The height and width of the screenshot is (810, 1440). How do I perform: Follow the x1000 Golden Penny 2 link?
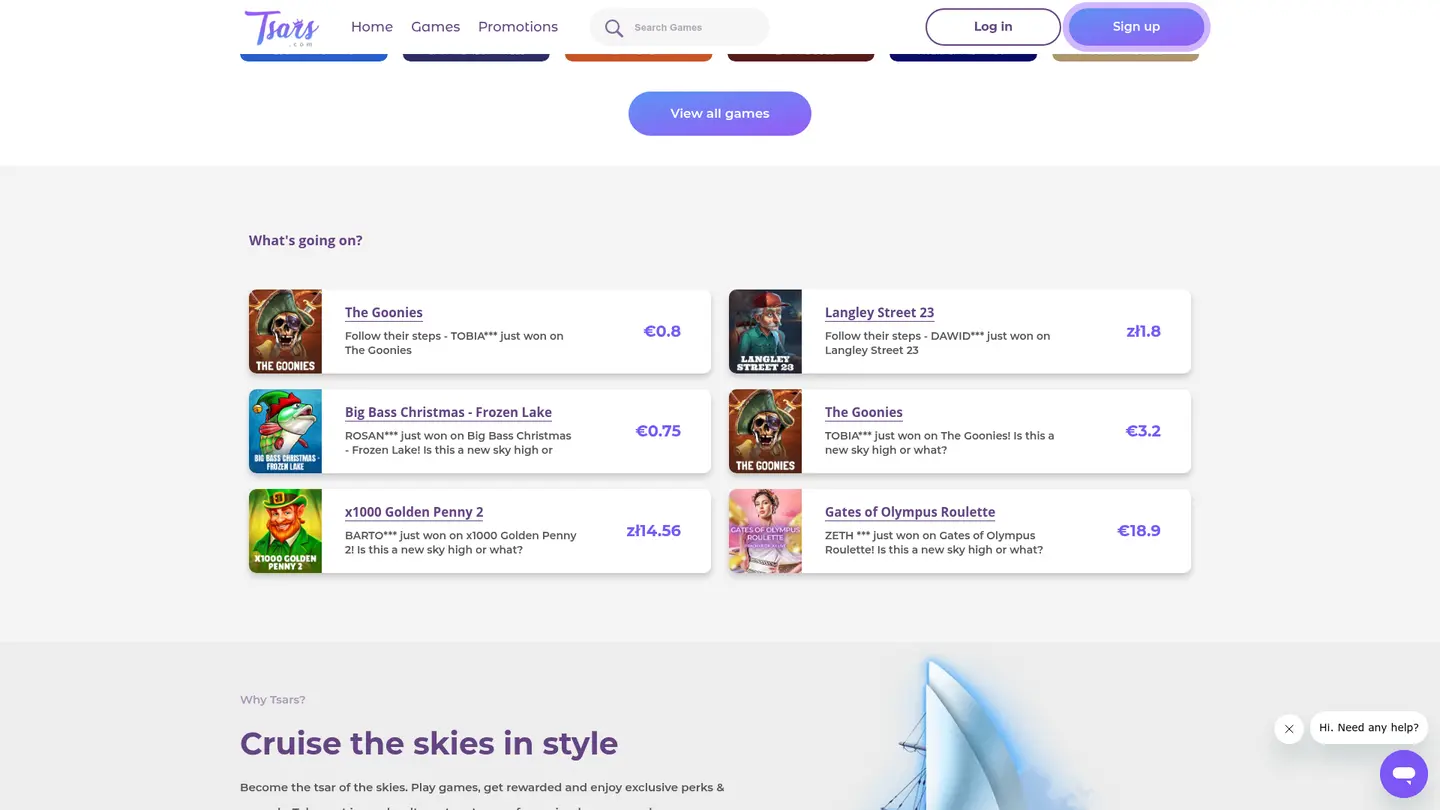point(414,512)
